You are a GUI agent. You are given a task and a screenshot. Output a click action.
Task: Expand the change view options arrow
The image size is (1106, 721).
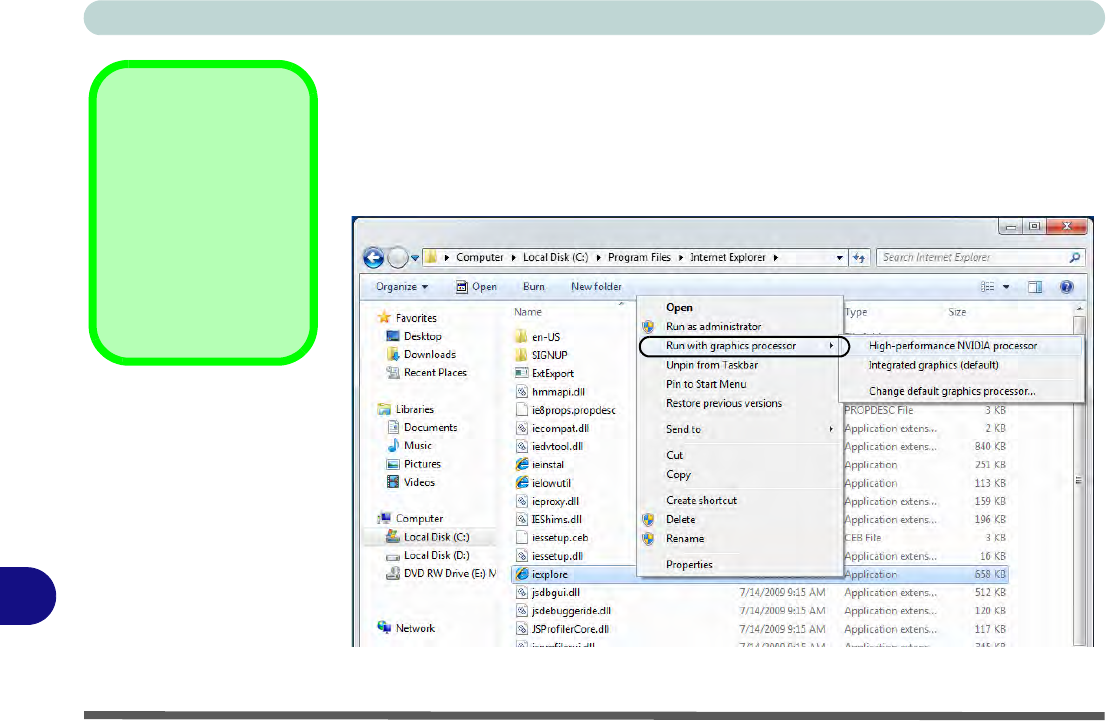tap(1007, 287)
